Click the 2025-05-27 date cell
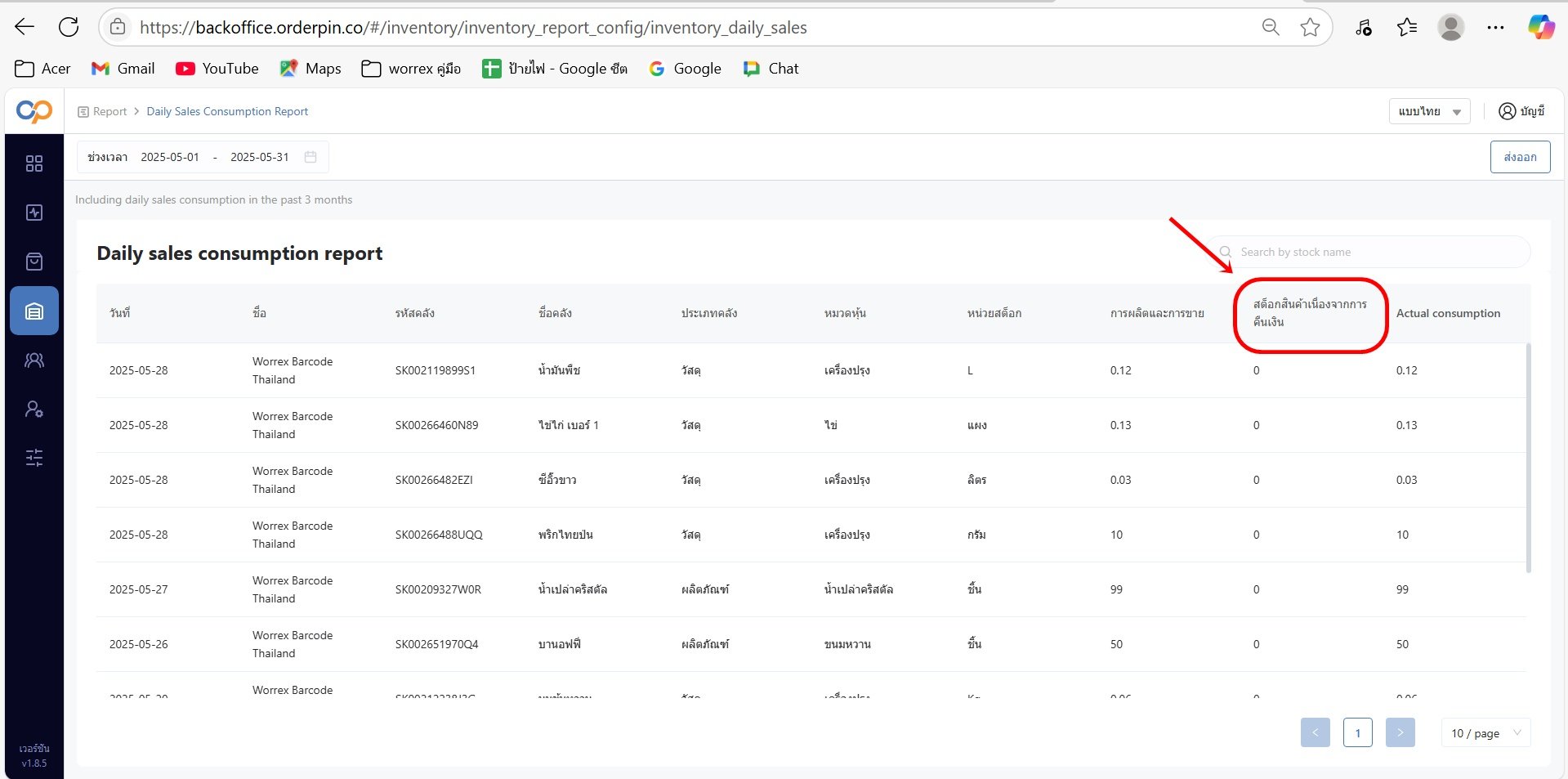1568x779 pixels. point(138,589)
